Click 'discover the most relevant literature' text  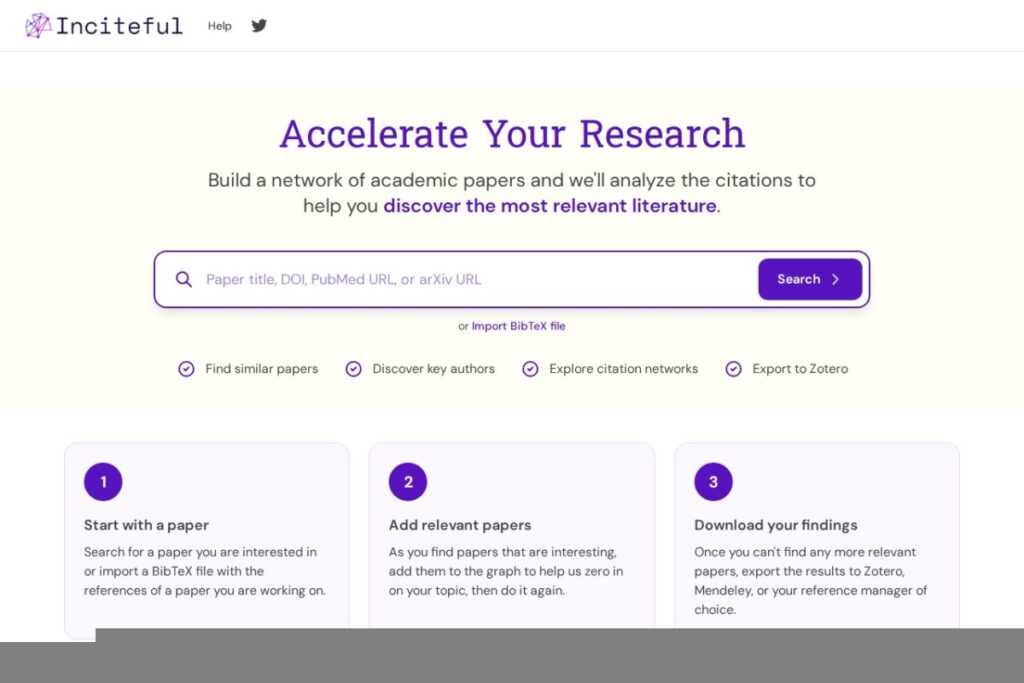550,206
